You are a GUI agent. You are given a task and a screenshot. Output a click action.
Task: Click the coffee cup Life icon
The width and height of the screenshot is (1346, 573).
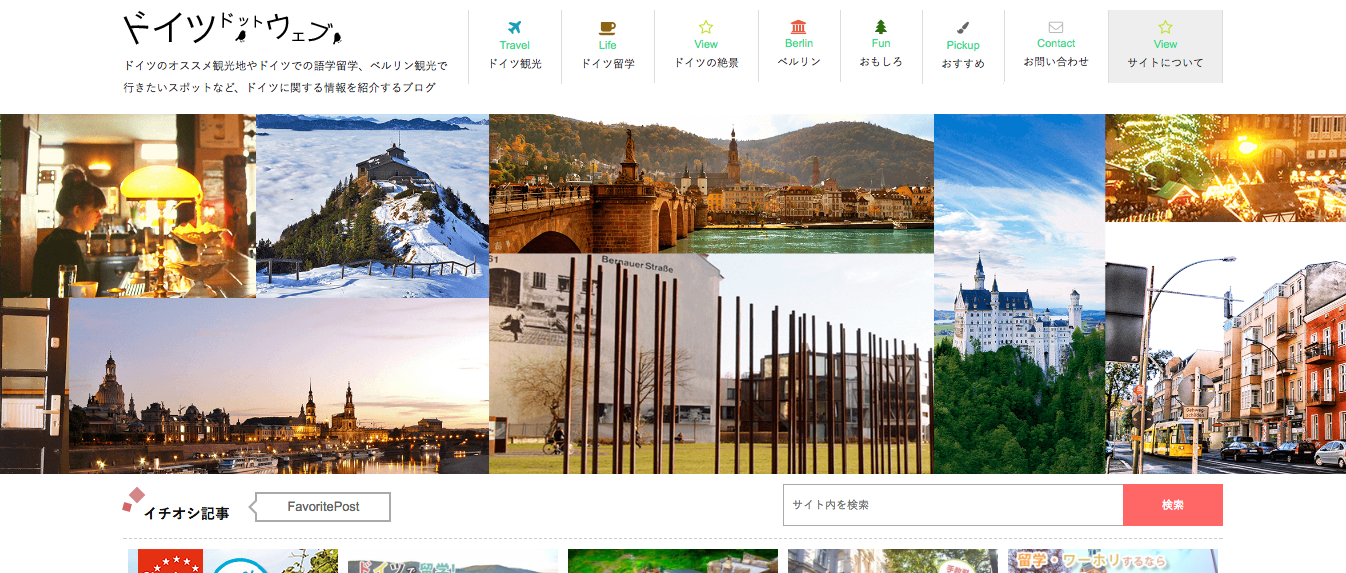point(607,27)
